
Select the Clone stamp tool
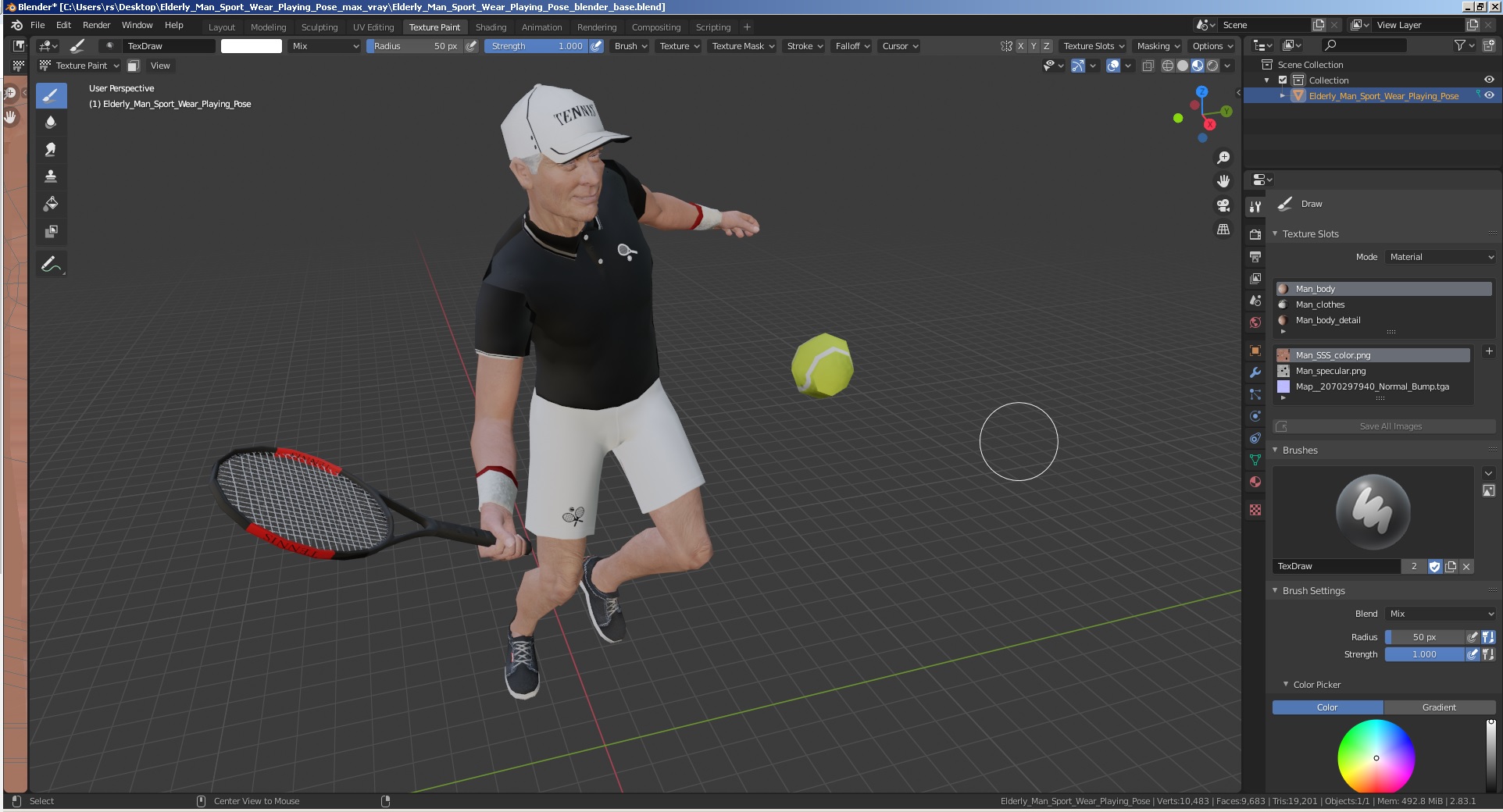[x=51, y=176]
